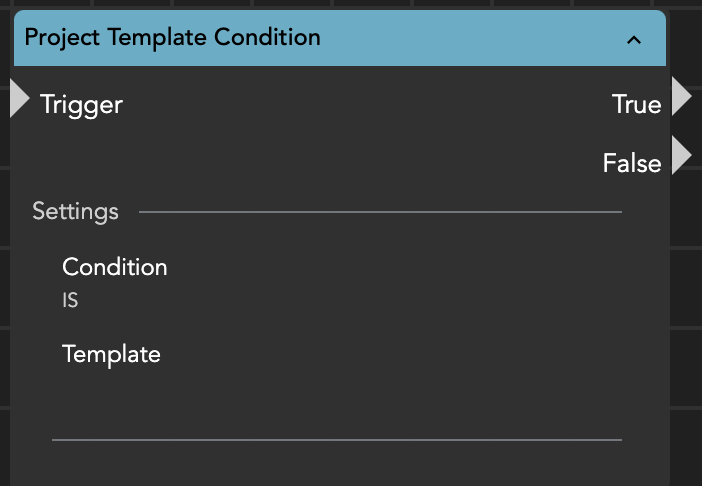Click the Trigger input port arrow

pos(19,100)
